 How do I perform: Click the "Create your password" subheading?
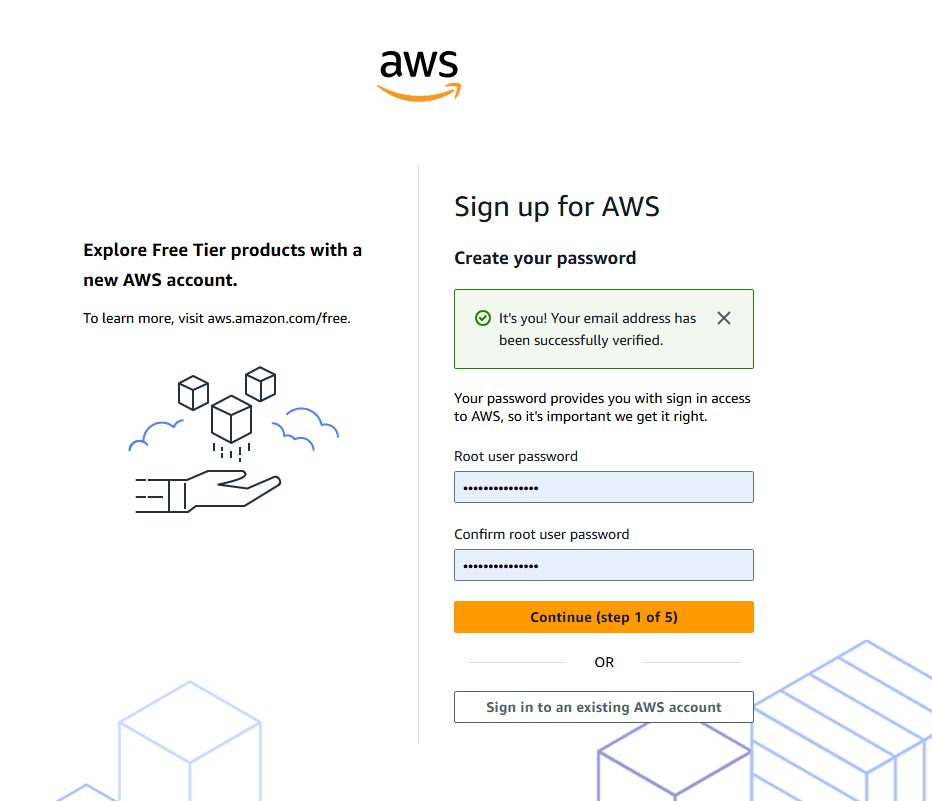[x=545, y=258]
